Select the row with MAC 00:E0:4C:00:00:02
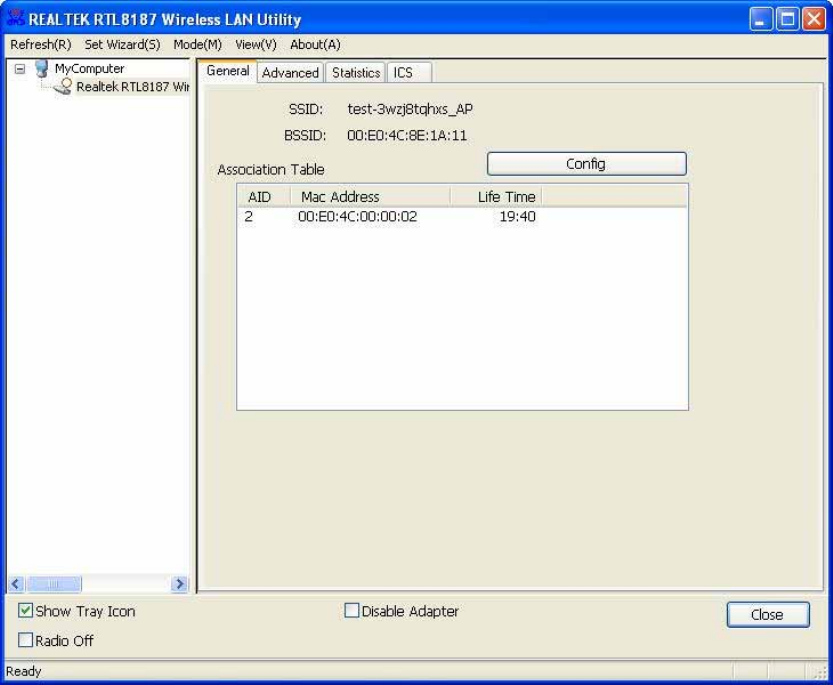833x685 pixels. pyautogui.click(x=462, y=217)
